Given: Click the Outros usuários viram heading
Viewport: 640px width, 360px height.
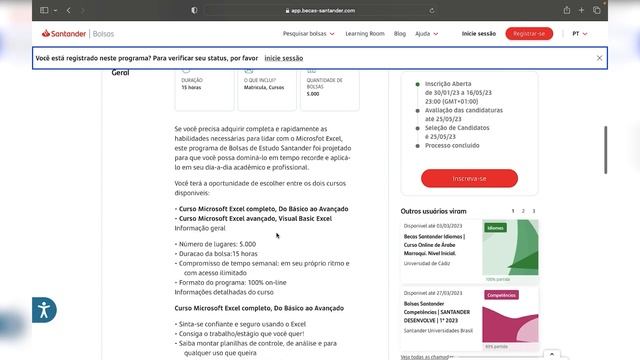Looking at the screenshot, I should click(433, 211).
